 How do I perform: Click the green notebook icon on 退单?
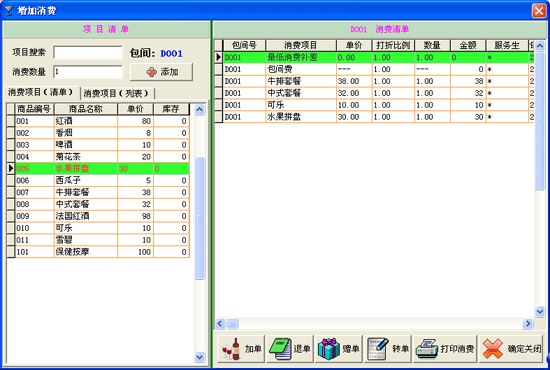[280, 349]
